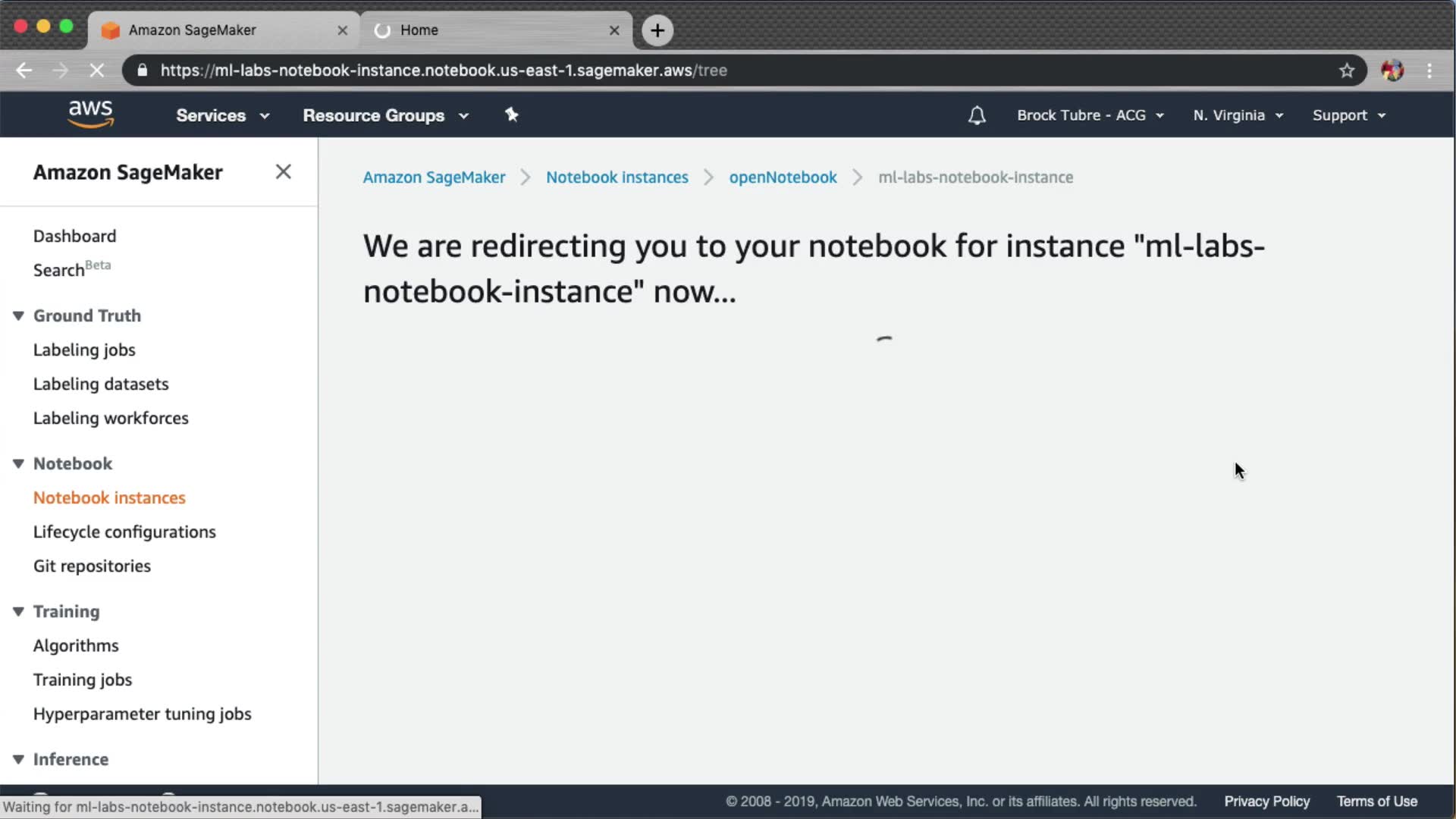The width and height of the screenshot is (1456, 819).
Task: Open a new browser tab
Action: pyautogui.click(x=657, y=30)
